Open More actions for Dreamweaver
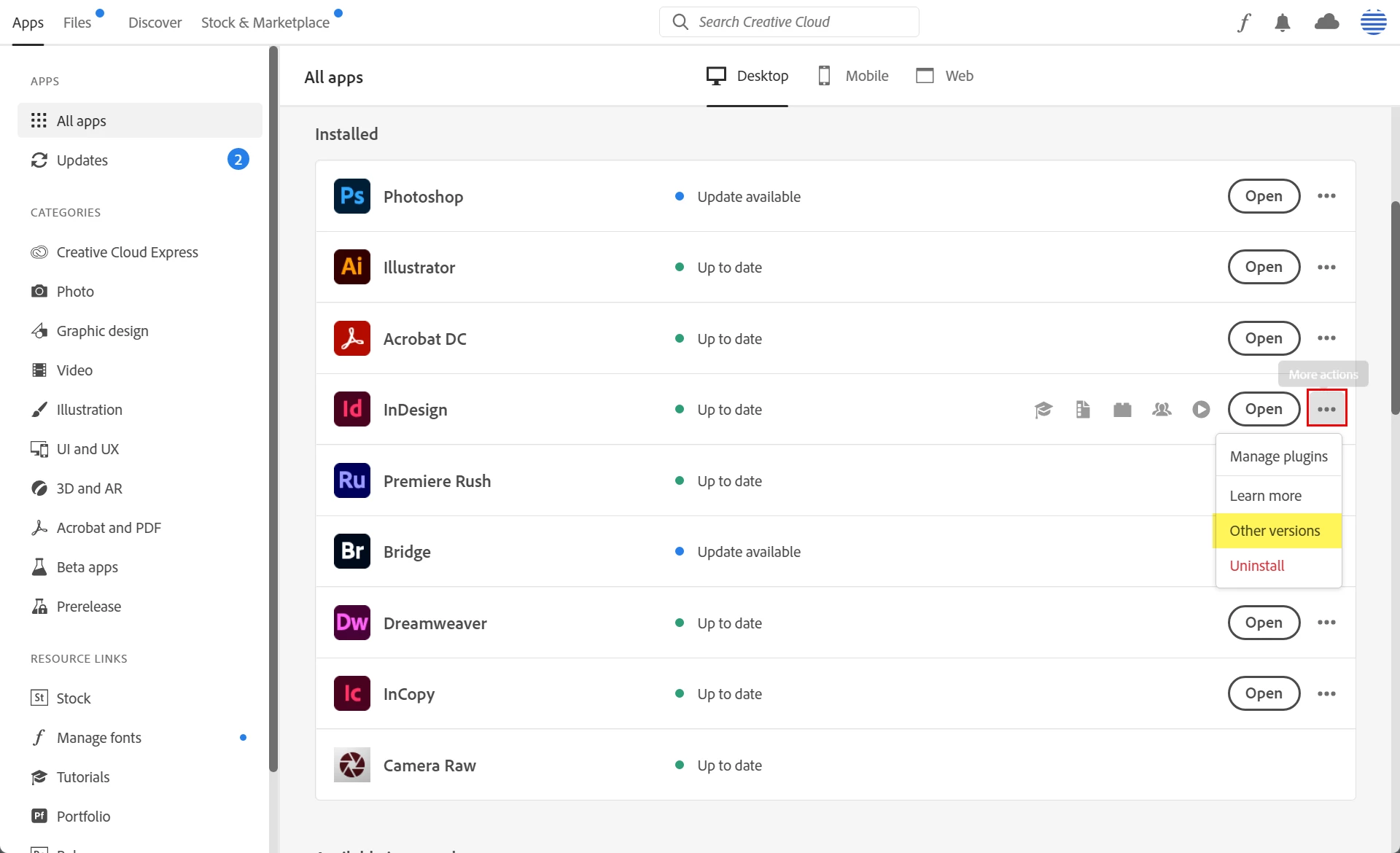The image size is (1400, 853). pos(1326,623)
